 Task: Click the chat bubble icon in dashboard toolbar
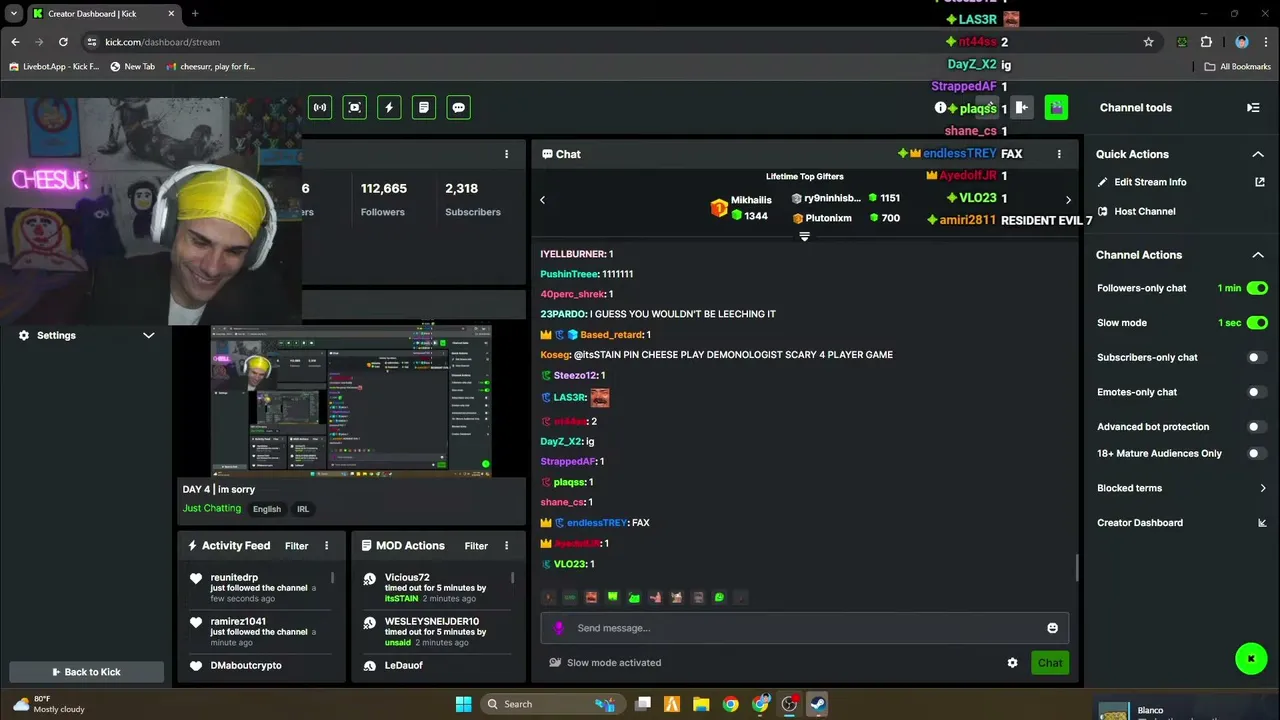[x=459, y=107]
